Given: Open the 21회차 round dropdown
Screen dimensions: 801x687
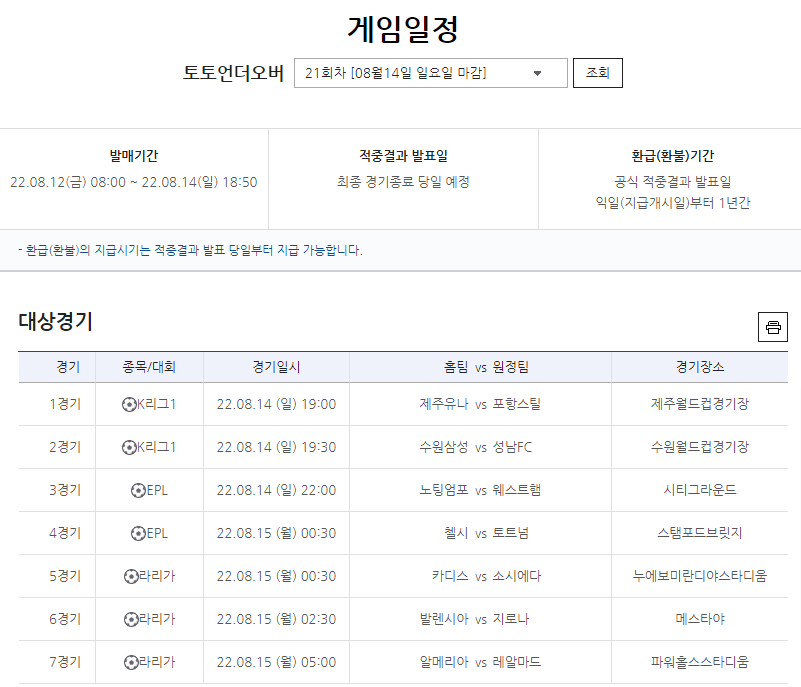Looking at the screenshot, I should (x=431, y=73).
